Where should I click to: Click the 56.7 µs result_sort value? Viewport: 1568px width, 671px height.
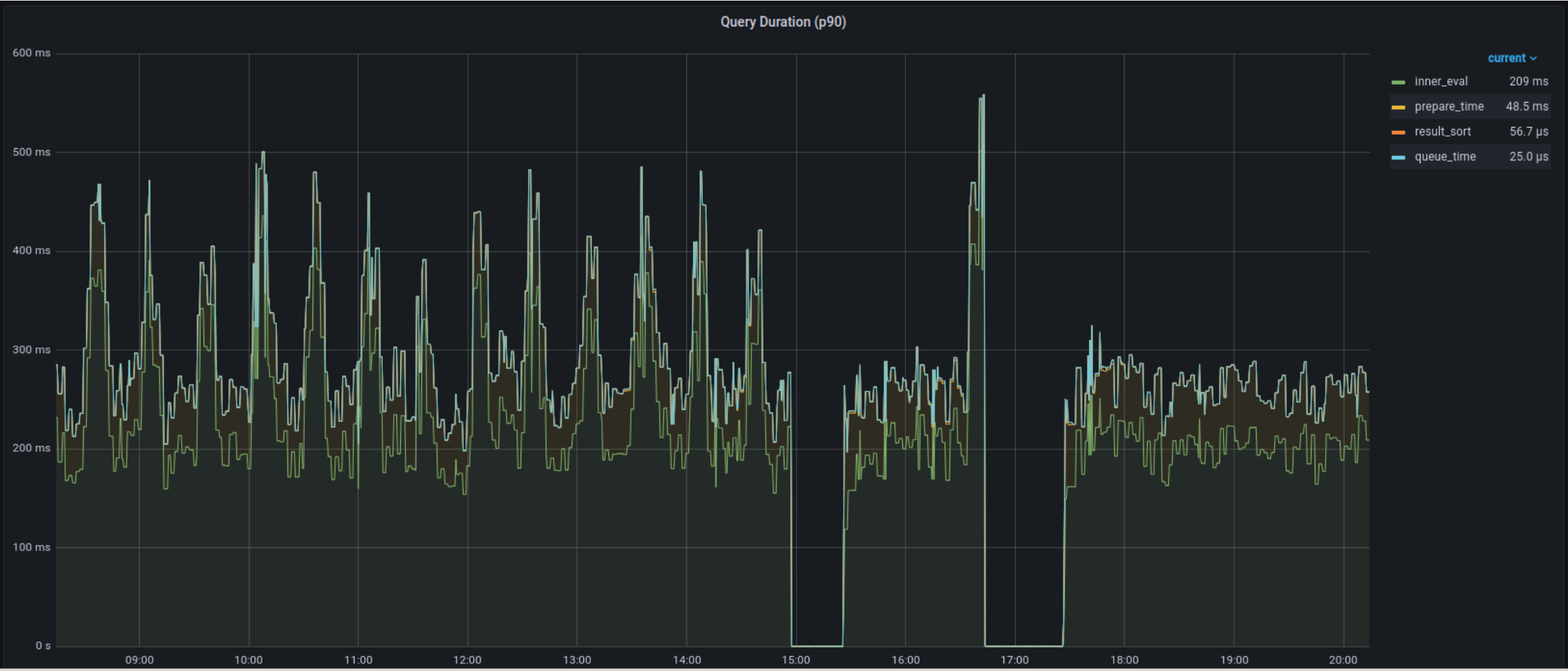(1529, 131)
